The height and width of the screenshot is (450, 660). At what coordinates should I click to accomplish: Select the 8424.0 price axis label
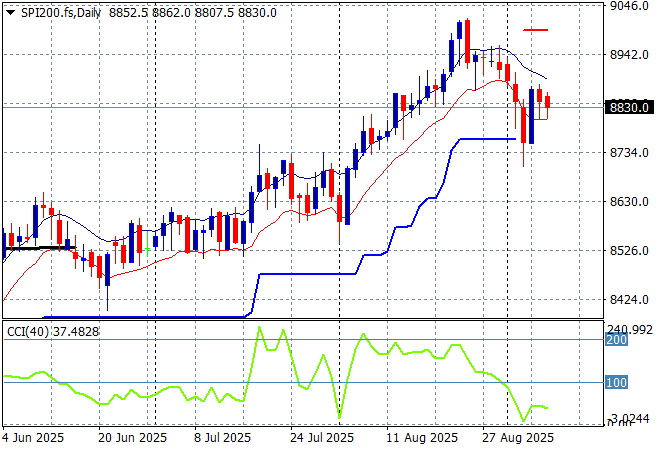click(x=629, y=300)
